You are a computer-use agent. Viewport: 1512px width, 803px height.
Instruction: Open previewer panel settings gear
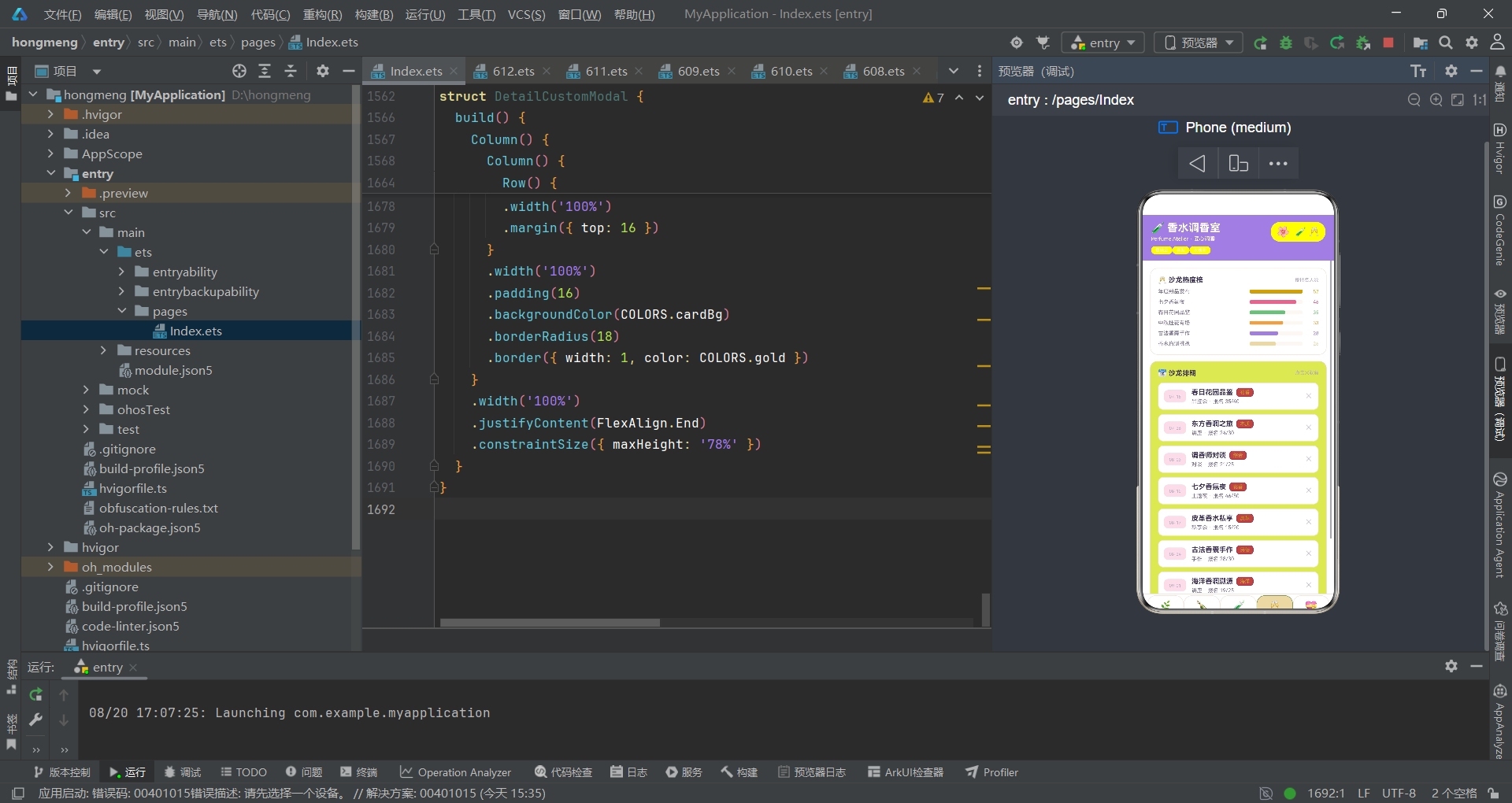[x=1451, y=71]
